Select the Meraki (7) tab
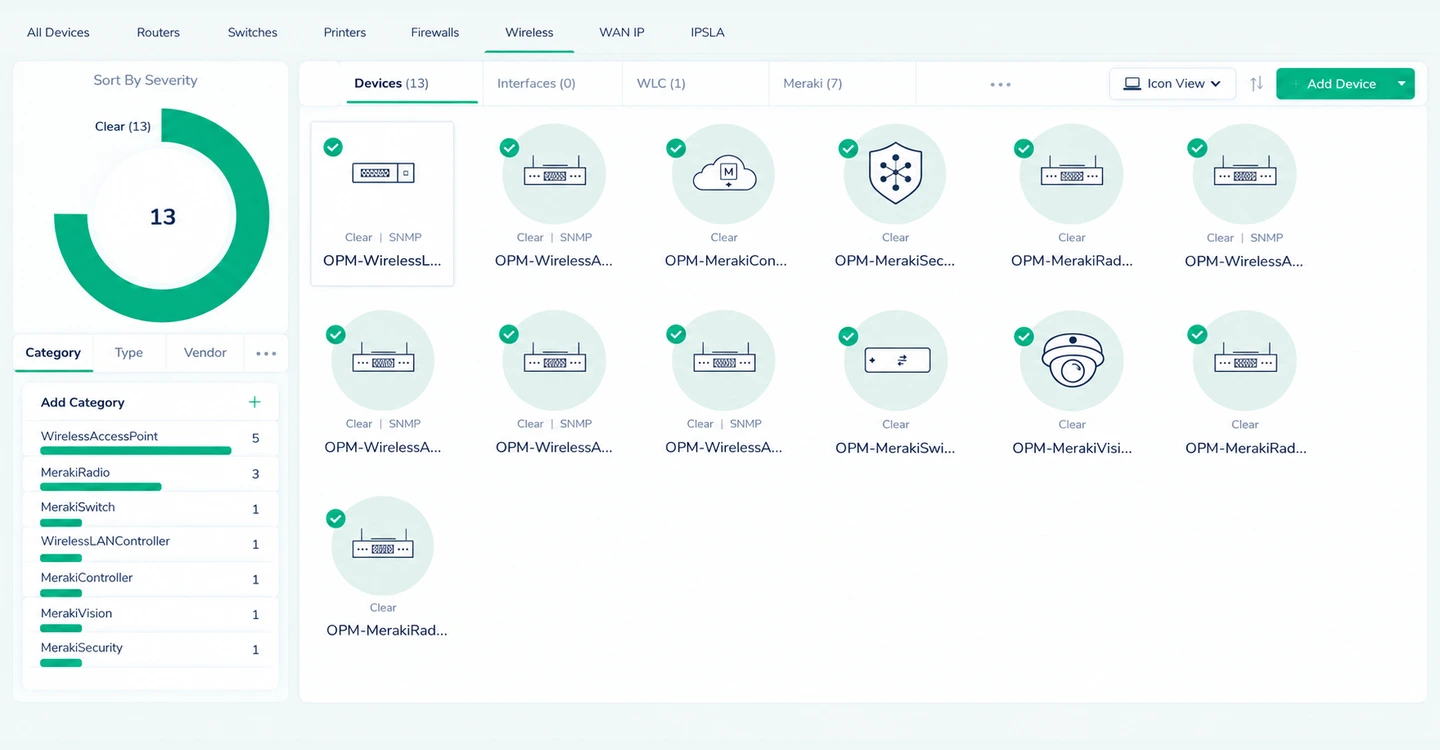1440x750 pixels. click(812, 84)
